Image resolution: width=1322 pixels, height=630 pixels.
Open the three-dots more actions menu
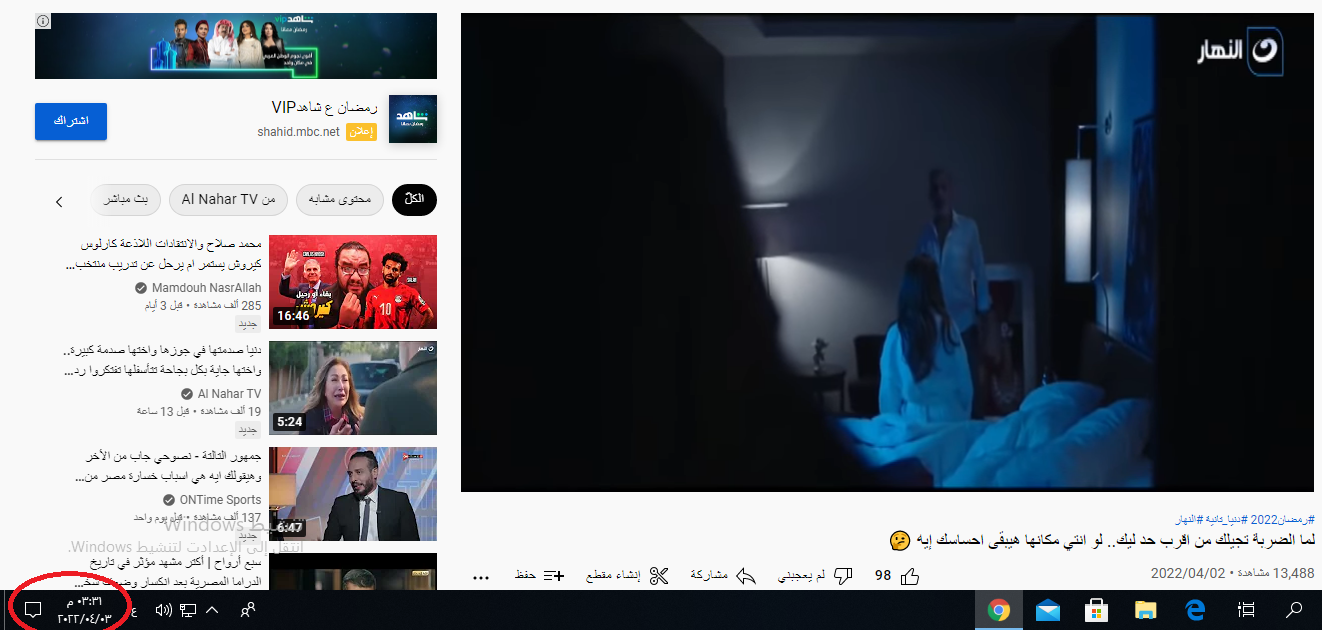tap(480, 577)
